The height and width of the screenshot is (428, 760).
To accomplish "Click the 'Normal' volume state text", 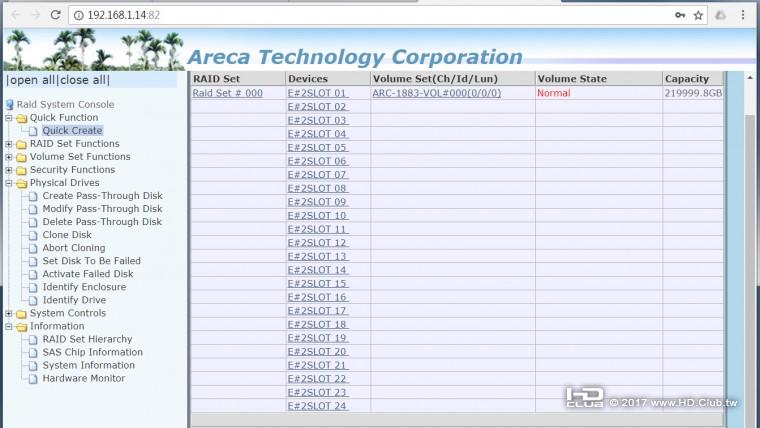I will point(554,93).
